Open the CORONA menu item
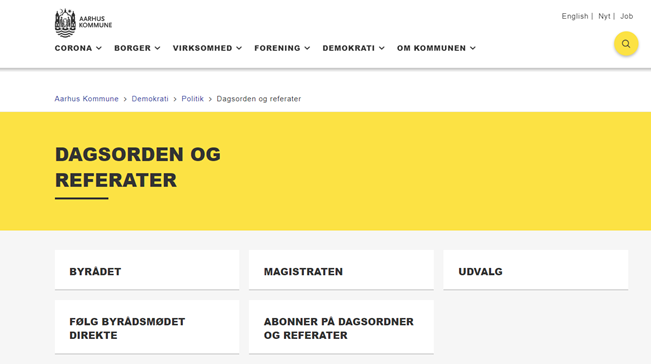The width and height of the screenshot is (651, 364). pos(73,48)
